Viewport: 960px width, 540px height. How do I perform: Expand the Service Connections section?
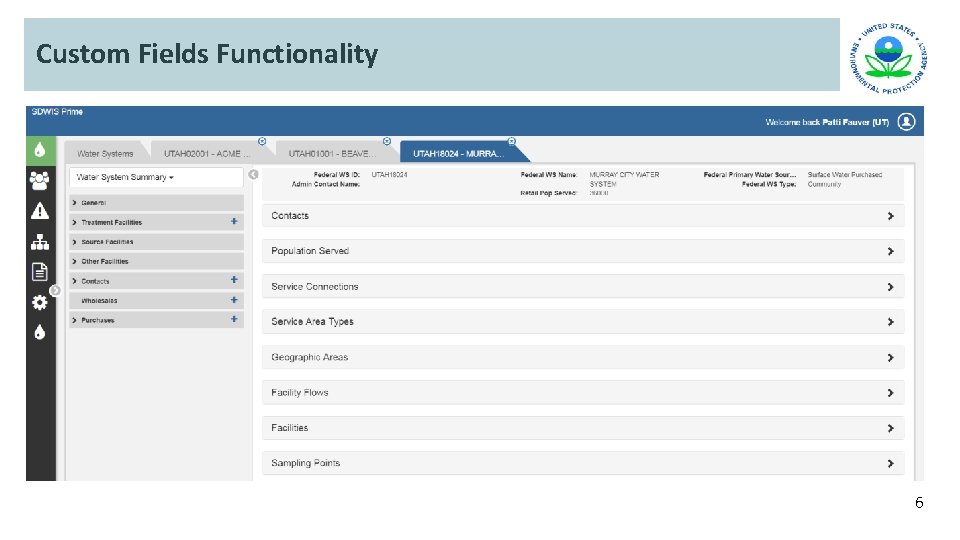tap(583, 287)
